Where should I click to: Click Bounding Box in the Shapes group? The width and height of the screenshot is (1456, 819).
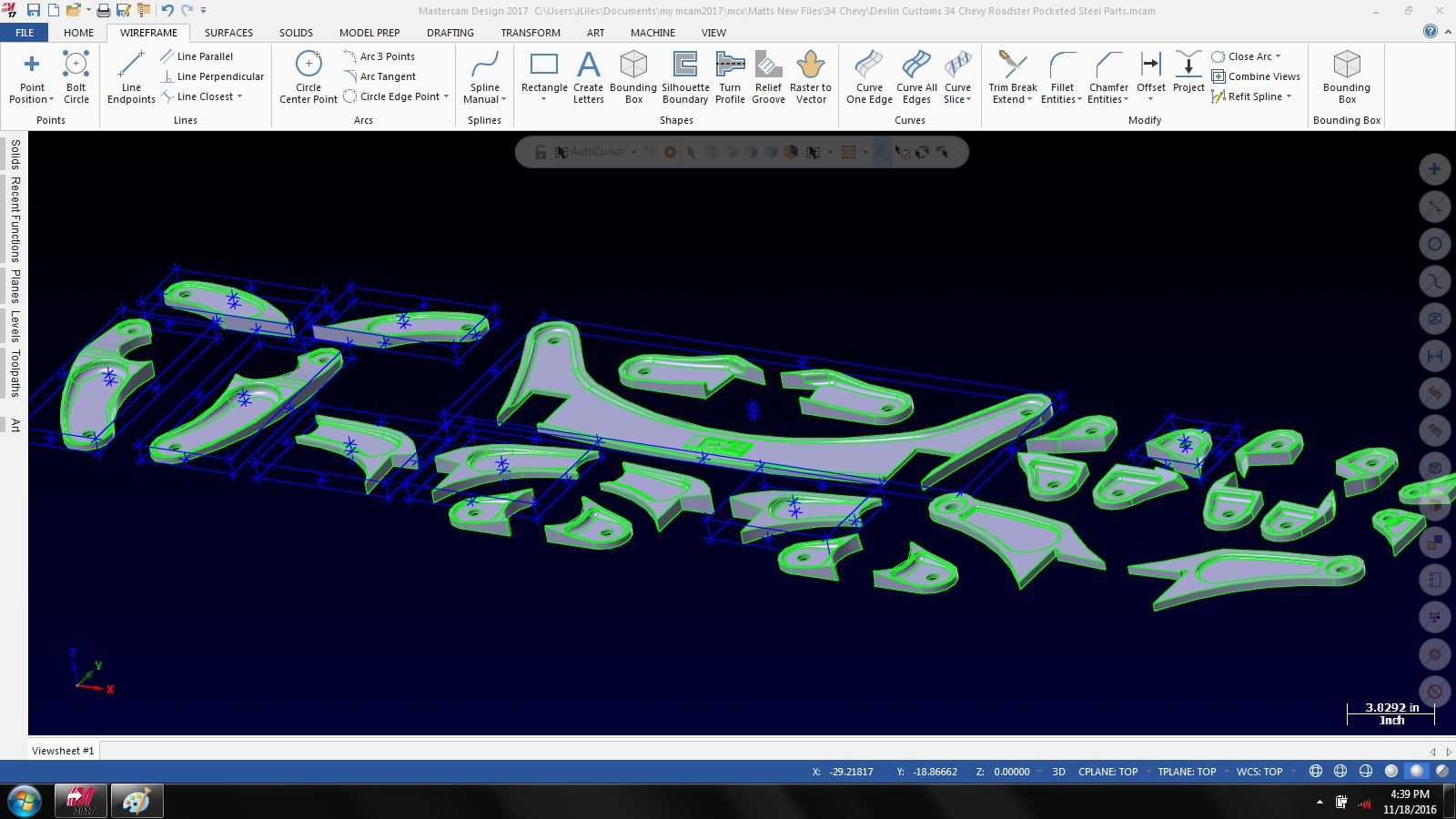pos(633,77)
